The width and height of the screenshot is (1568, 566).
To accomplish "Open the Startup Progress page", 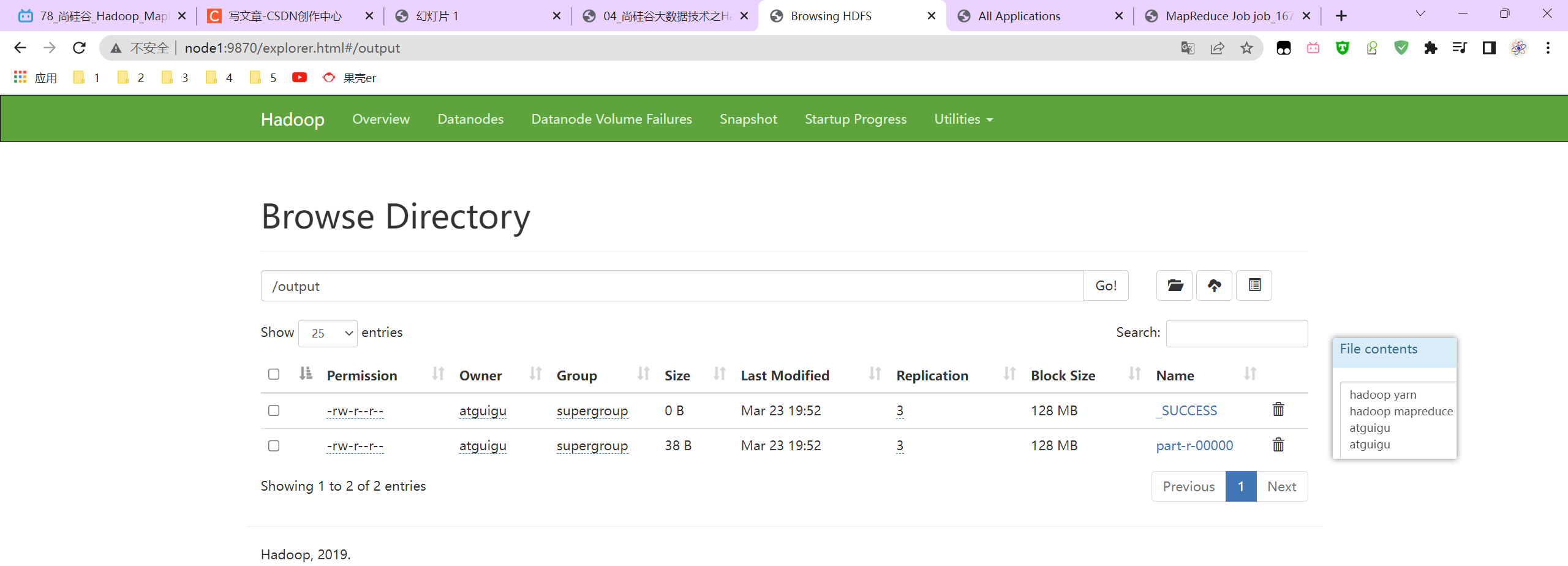I will [855, 119].
